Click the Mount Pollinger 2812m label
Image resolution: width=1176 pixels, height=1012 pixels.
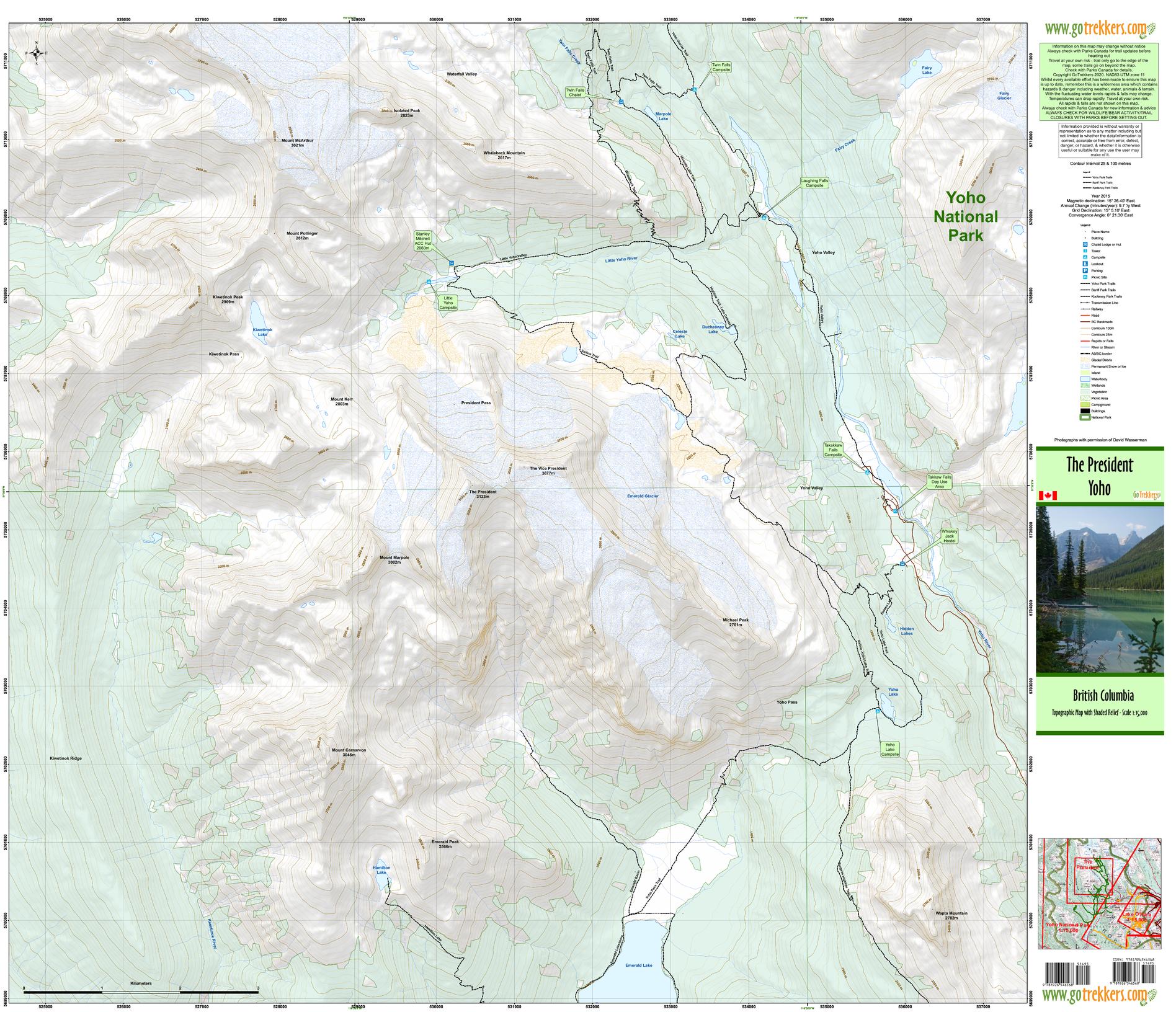tap(302, 236)
